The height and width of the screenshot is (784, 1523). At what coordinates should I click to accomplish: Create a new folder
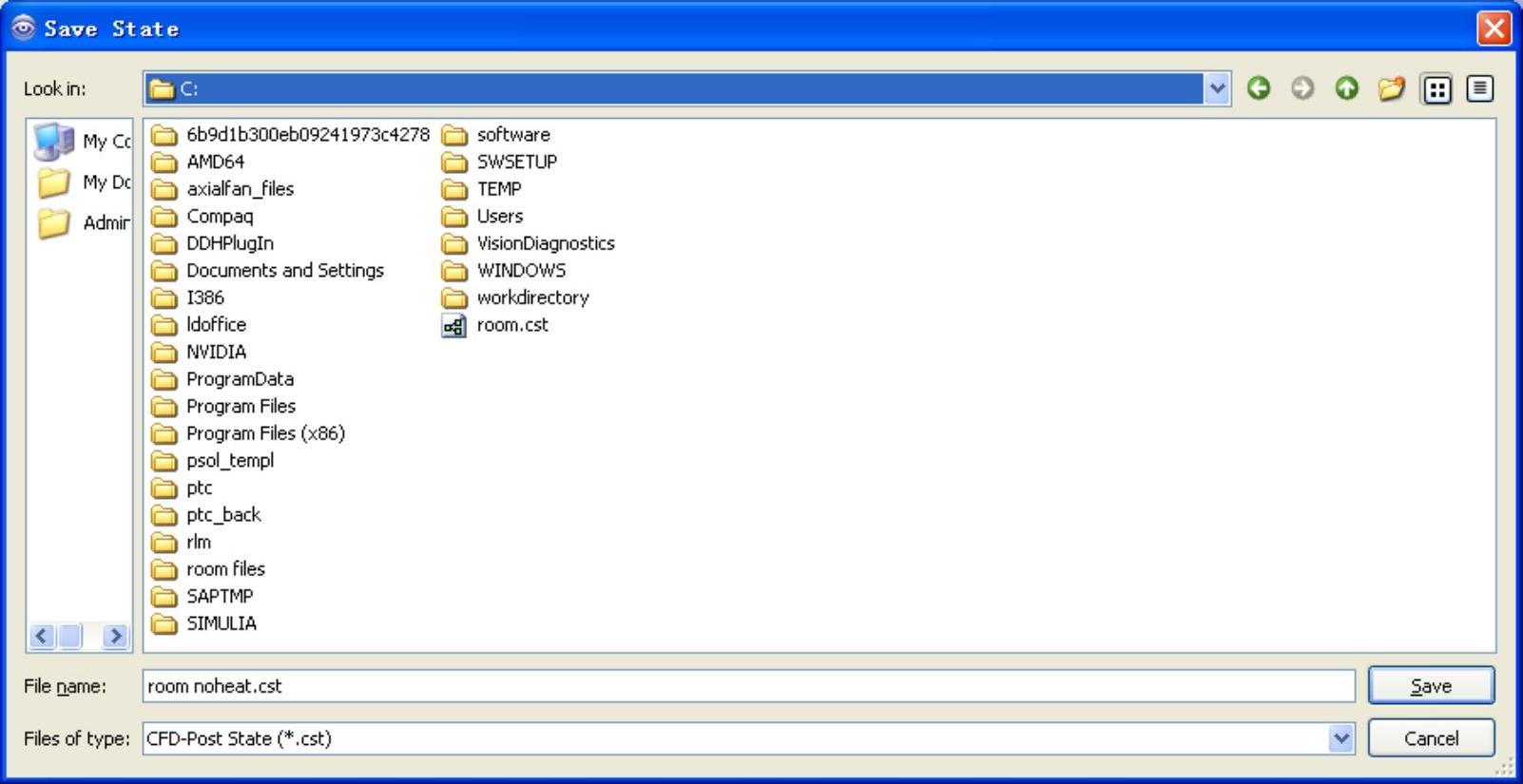1391,88
